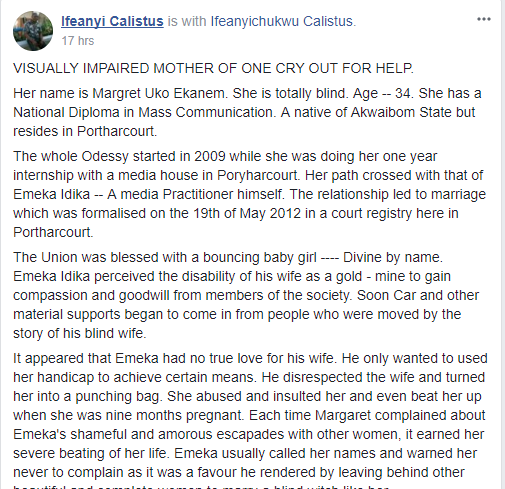This screenshot has width=505, height=489.
Task: Click the name Margret Uko Ekanem in post
Action: point(159,93)
